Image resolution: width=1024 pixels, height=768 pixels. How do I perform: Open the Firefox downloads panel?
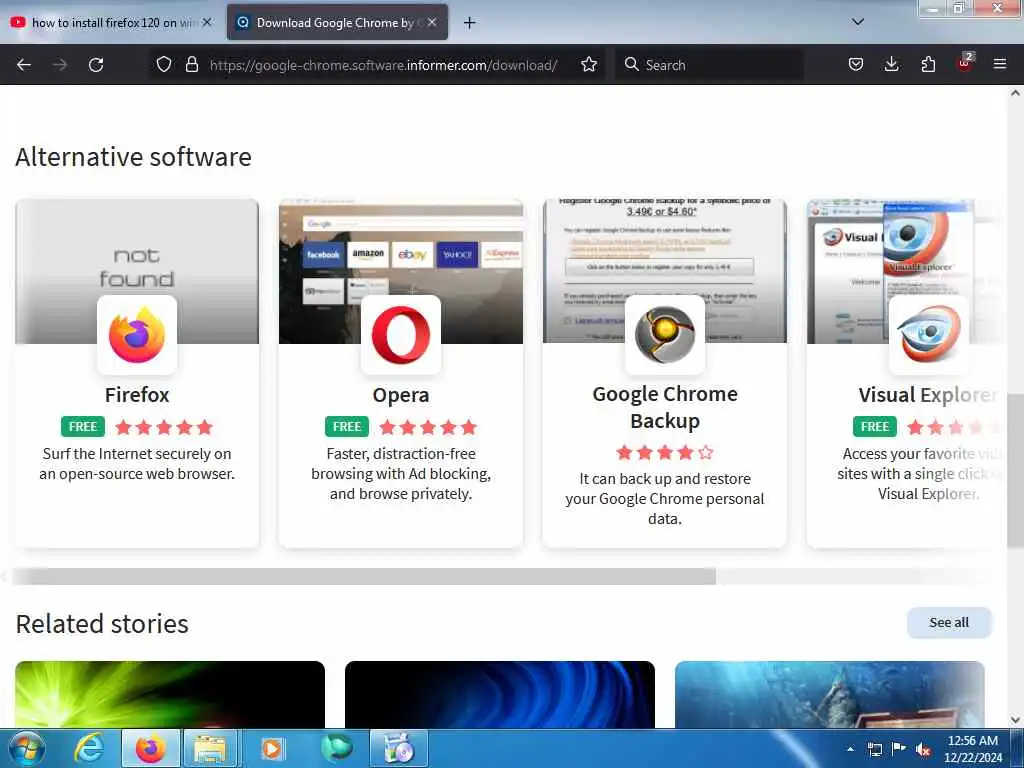coord(891,64)
